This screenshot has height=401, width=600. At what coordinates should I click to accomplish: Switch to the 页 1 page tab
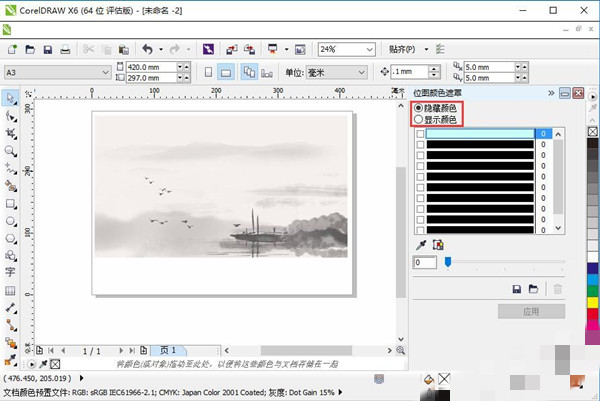point(168,350)
